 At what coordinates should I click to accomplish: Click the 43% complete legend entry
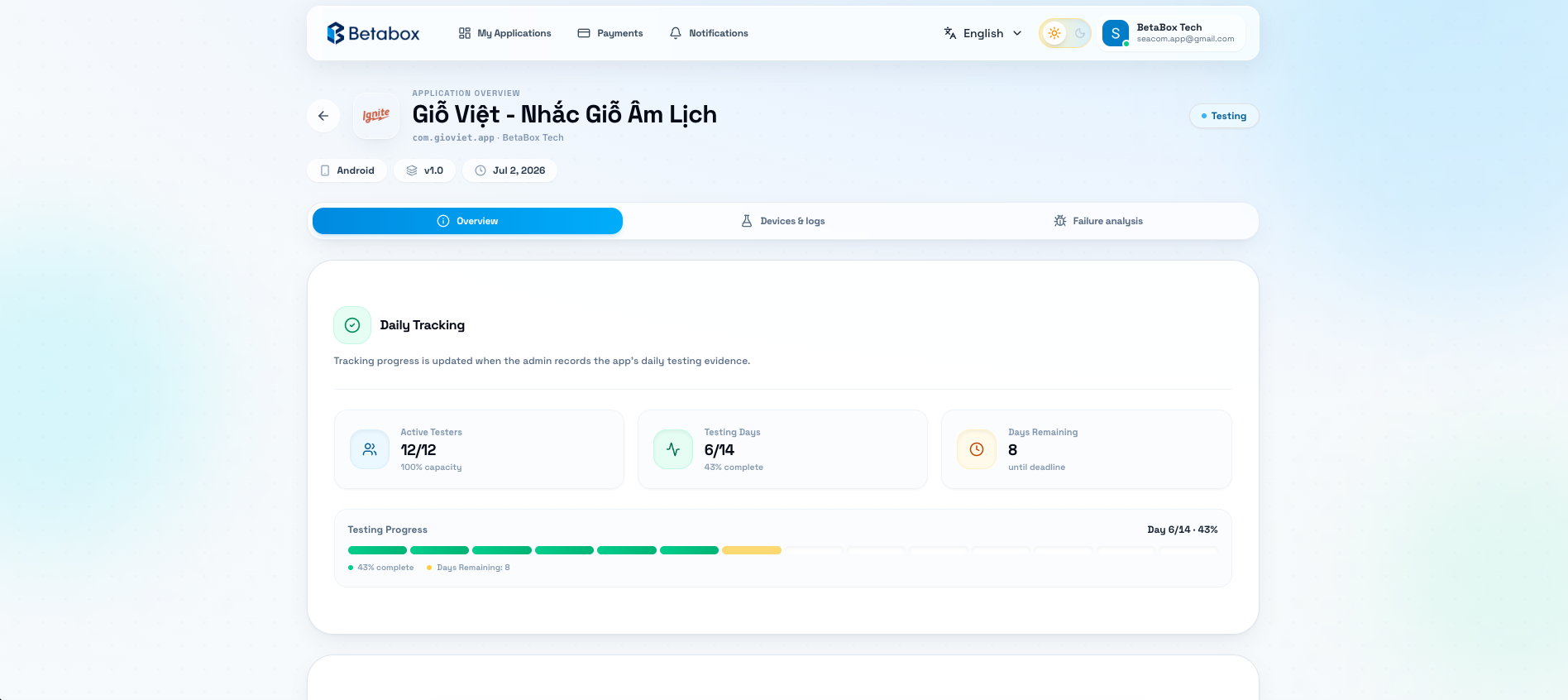(x=381, y=568)
